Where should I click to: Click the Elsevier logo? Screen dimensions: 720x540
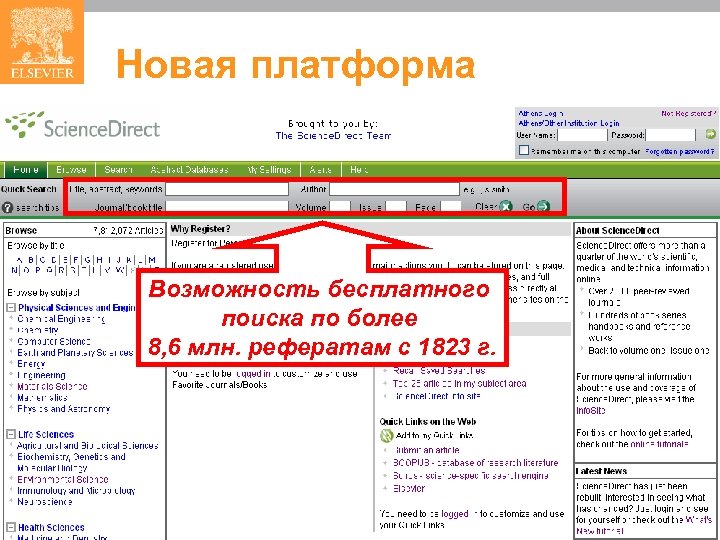click(x=42, y=42)
